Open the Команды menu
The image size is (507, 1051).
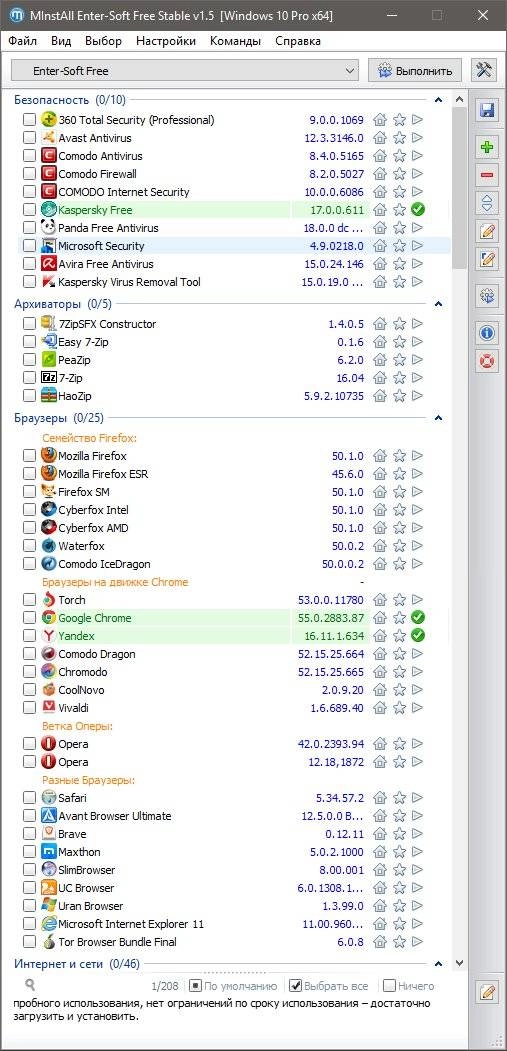(235, 41)
